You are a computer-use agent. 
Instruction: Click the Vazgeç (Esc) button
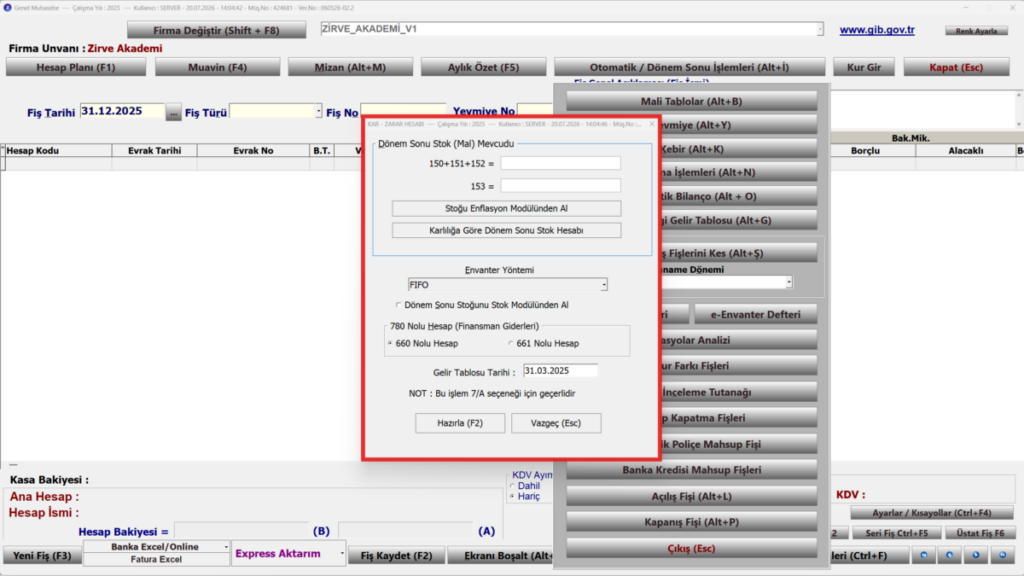[x=556, y=423]
